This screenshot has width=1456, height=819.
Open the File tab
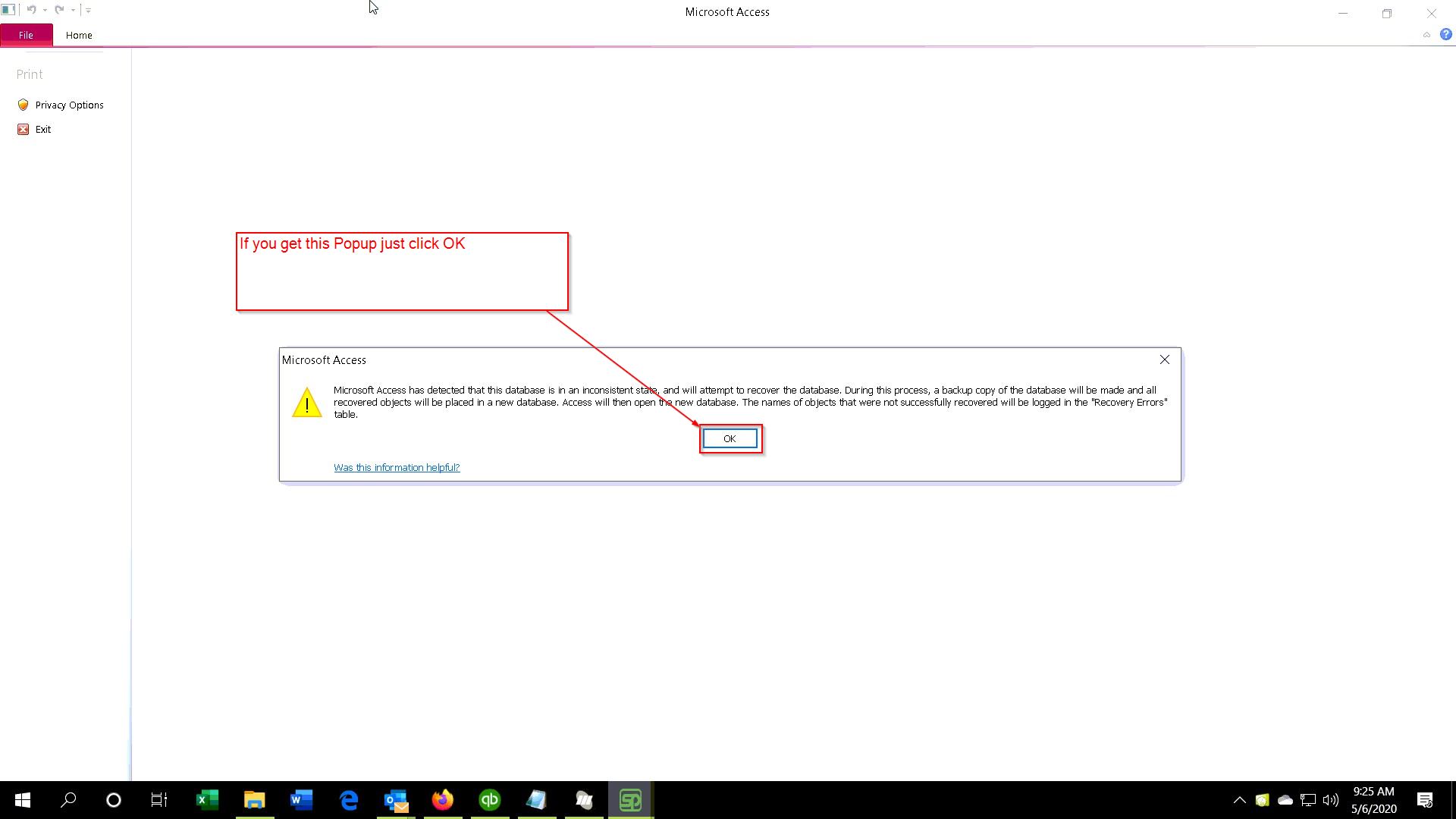tap(26, 36)
